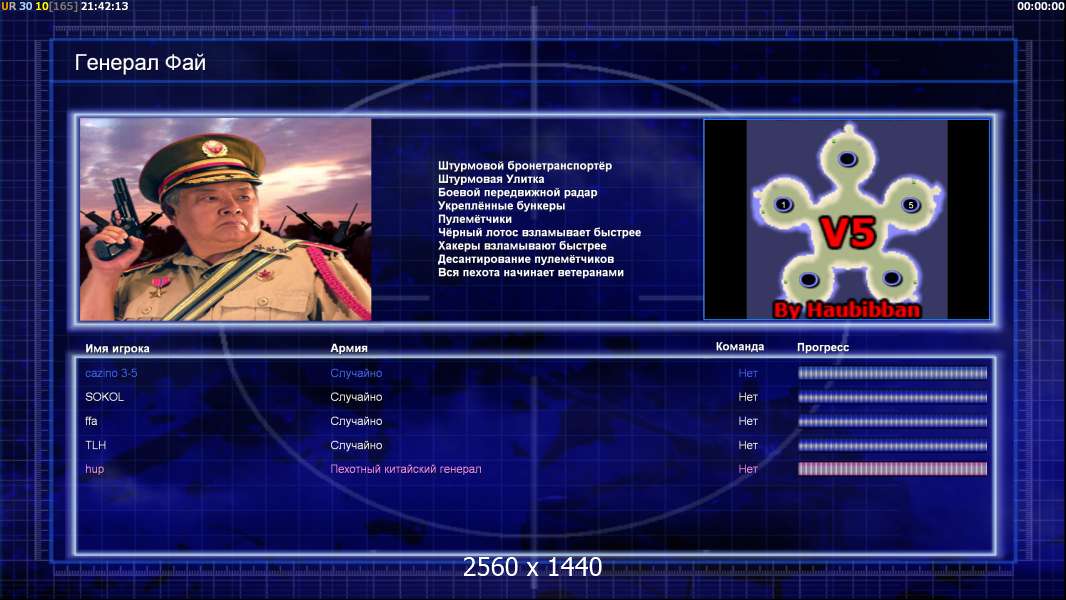Screen dimensions: 1066x600
Task: Click team 'Нет' for TLH
Action: click(748, 445)
